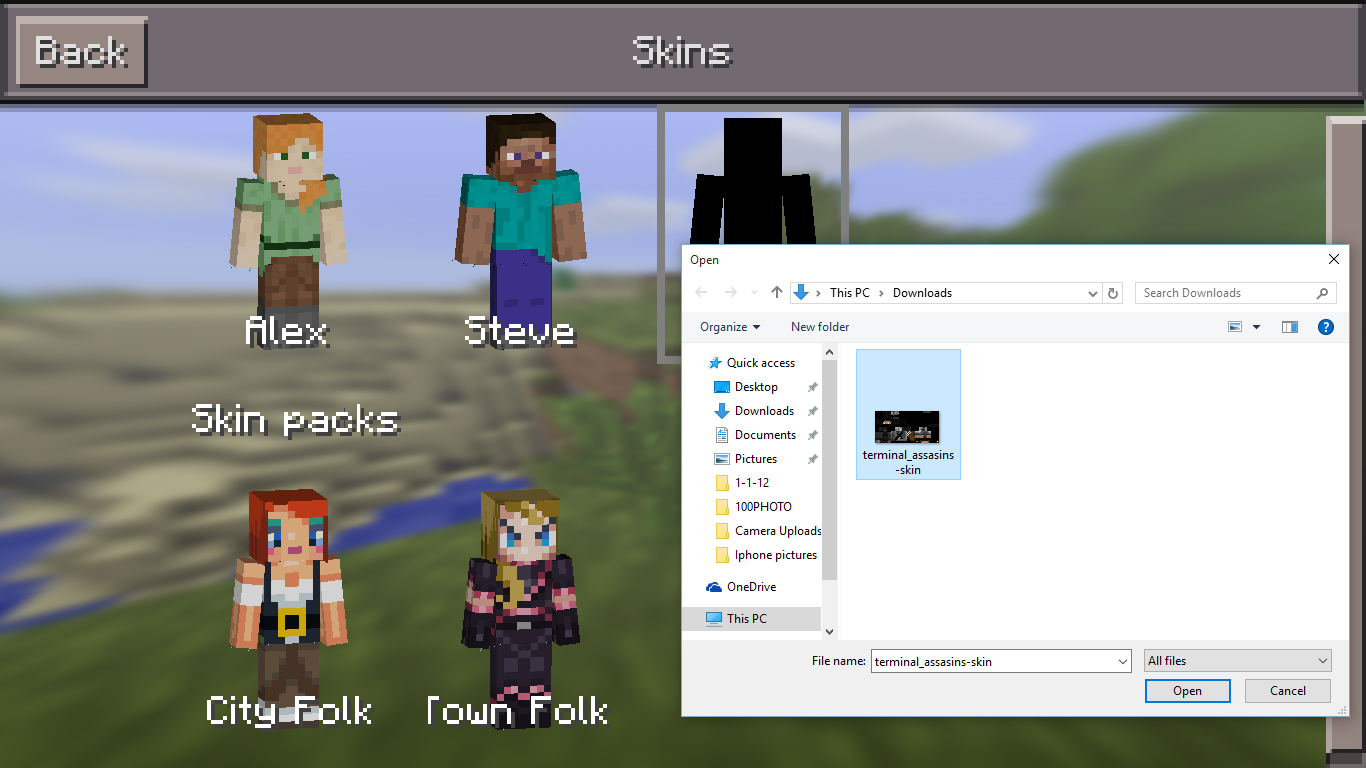Click the pin icon beside Pictures

click(x=813, y=459)
